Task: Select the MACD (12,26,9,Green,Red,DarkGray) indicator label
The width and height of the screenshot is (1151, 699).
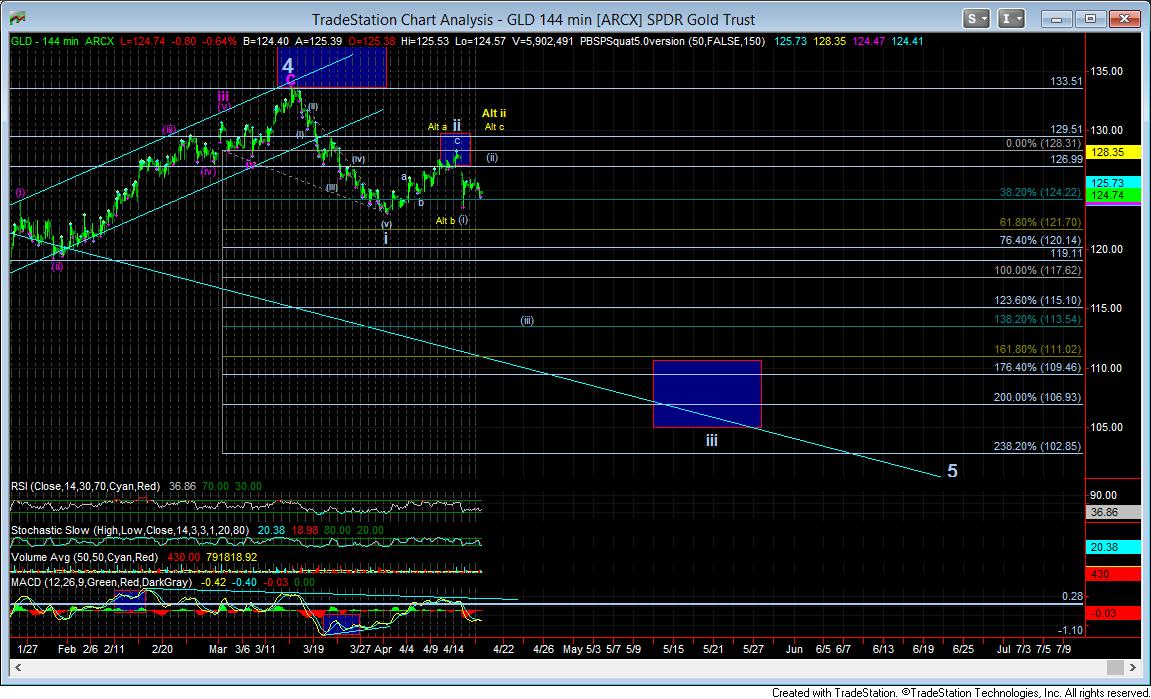Action: (x=101, y=582)
